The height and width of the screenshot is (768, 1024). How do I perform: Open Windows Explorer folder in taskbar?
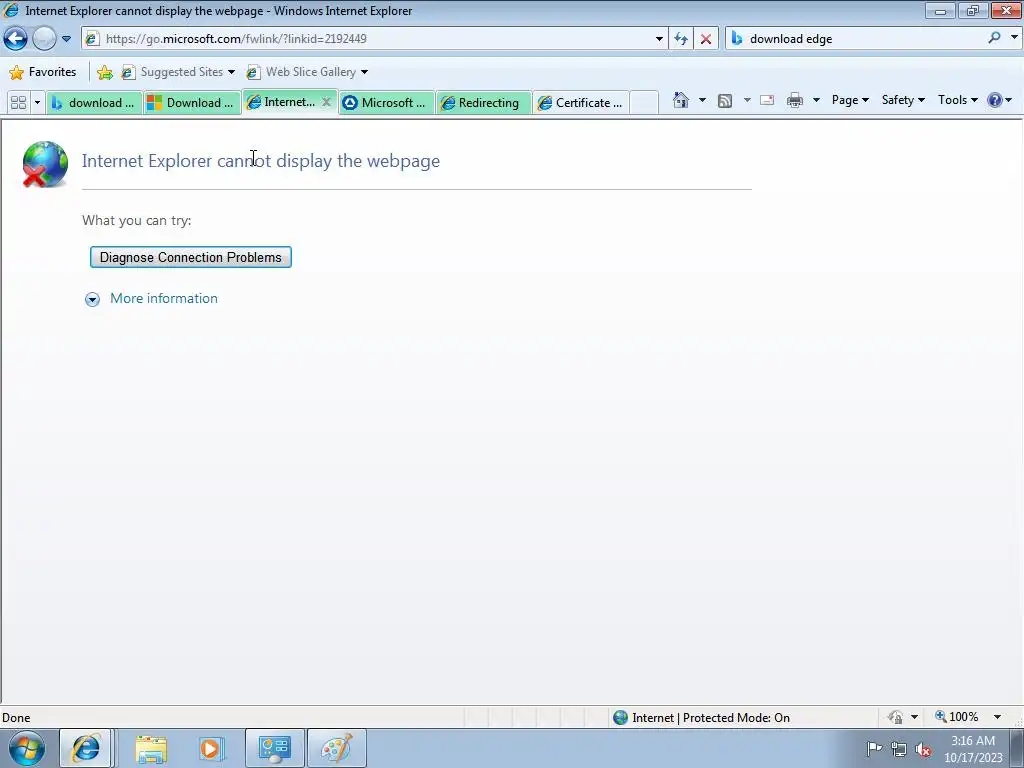[151, 748]
